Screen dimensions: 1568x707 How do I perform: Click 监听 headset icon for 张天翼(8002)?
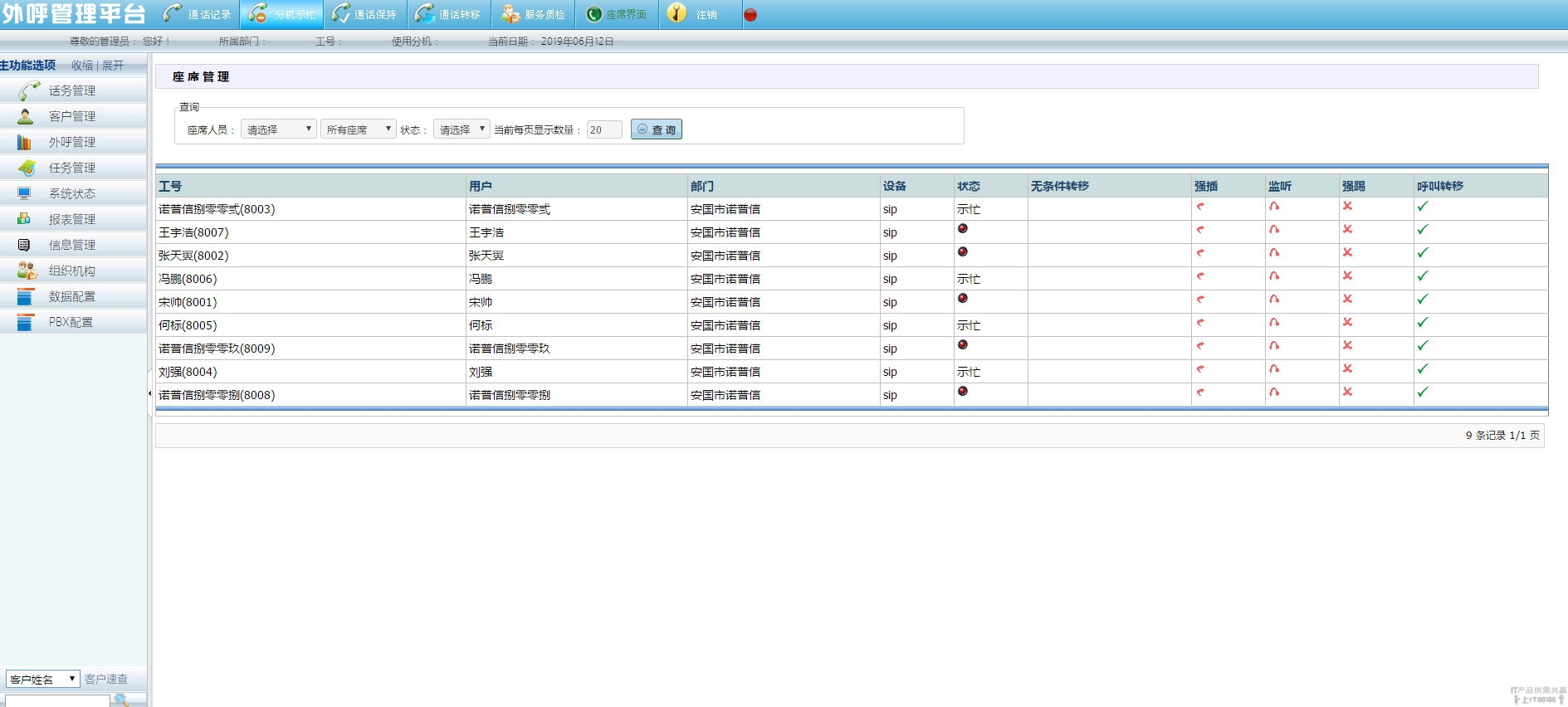click(x=1274, y=253)
